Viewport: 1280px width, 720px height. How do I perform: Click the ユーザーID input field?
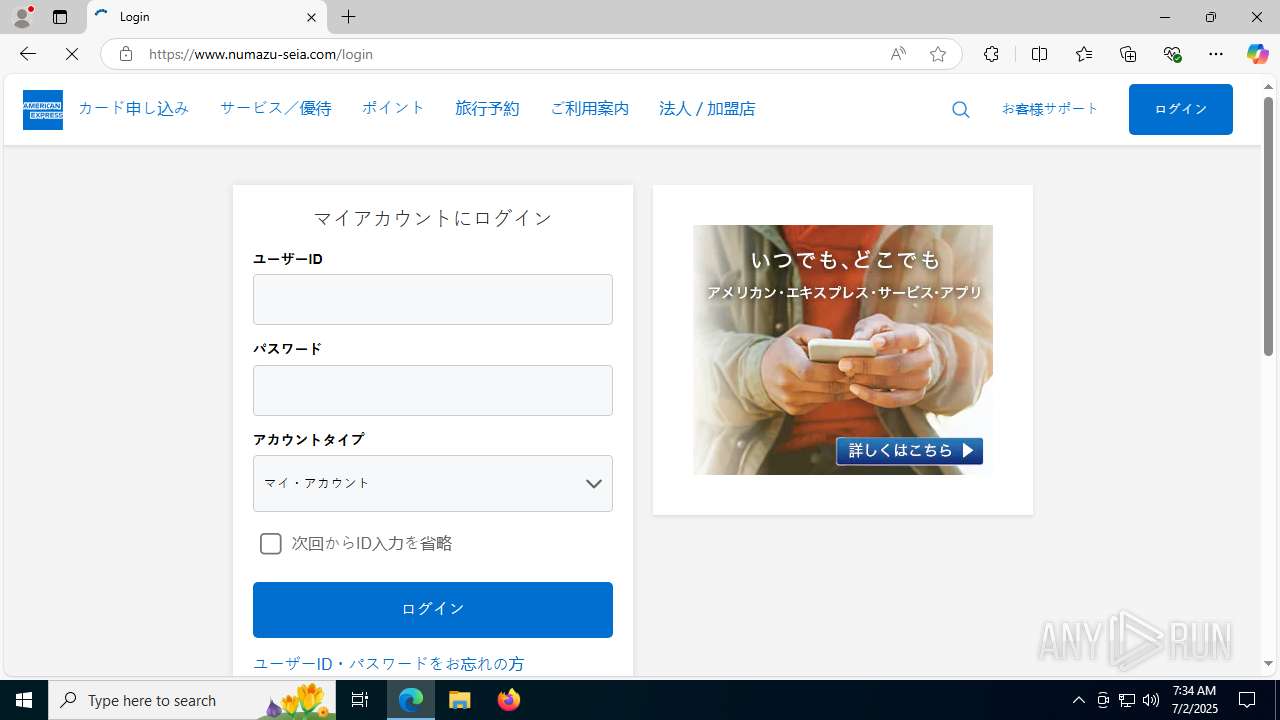click(433, 300)
